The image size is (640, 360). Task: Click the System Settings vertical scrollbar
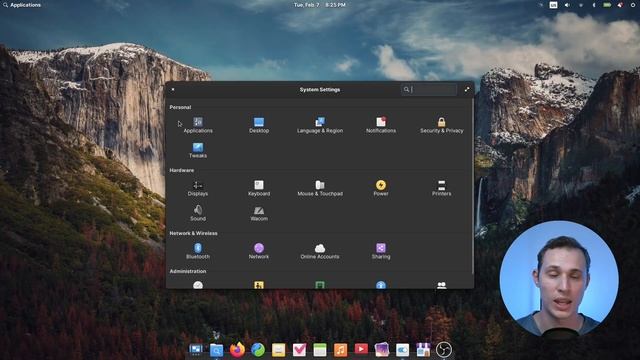pyautogui.click(x=473, y=186)
